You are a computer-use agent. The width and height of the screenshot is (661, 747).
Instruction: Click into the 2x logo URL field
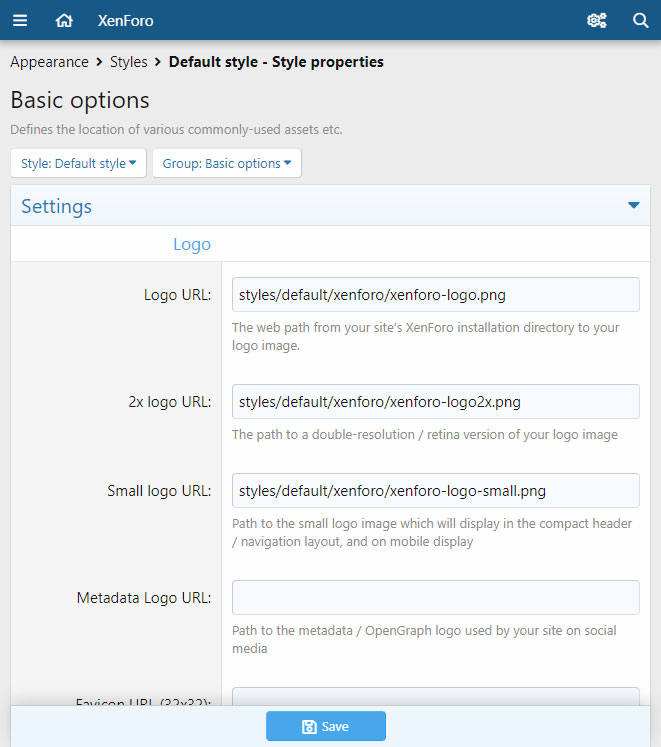[435, 401]
